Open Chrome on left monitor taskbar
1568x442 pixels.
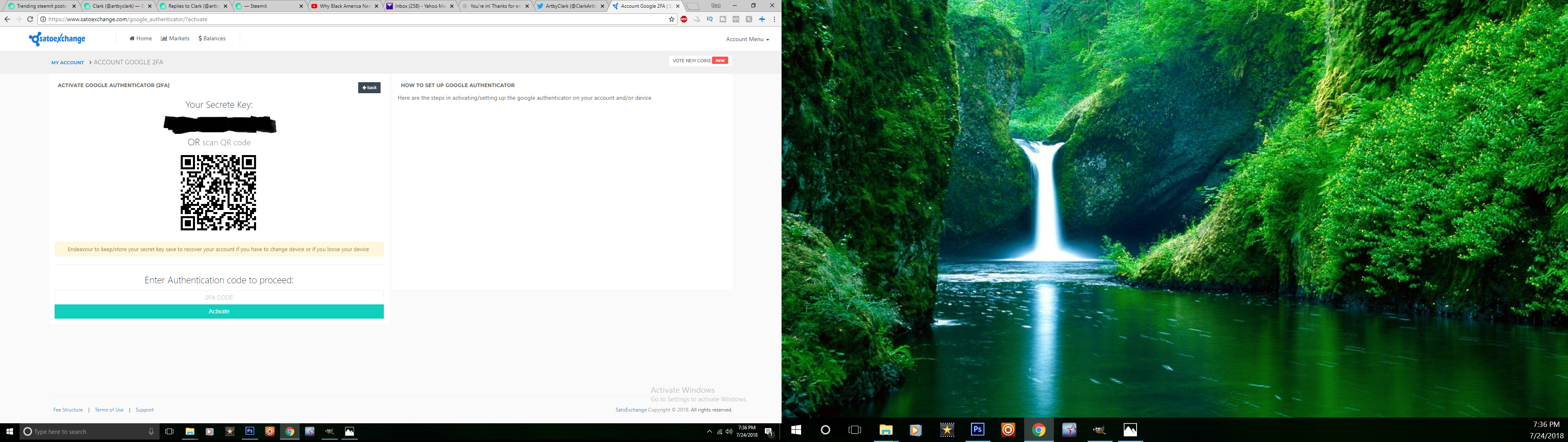(290, 432)
